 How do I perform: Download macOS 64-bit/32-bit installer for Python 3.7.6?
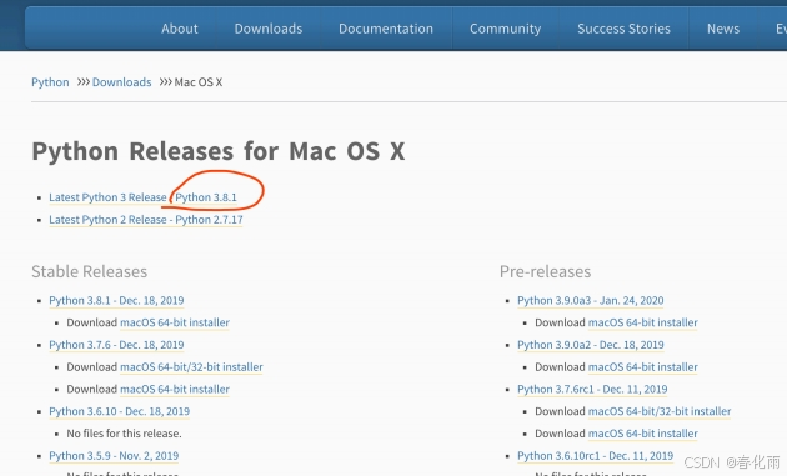click(x=191, y=367)
